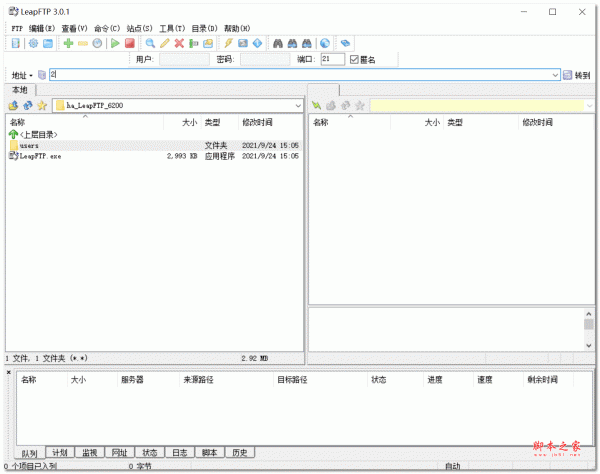Open the FTP menu
Screen dimensions: 600x474
17,28
